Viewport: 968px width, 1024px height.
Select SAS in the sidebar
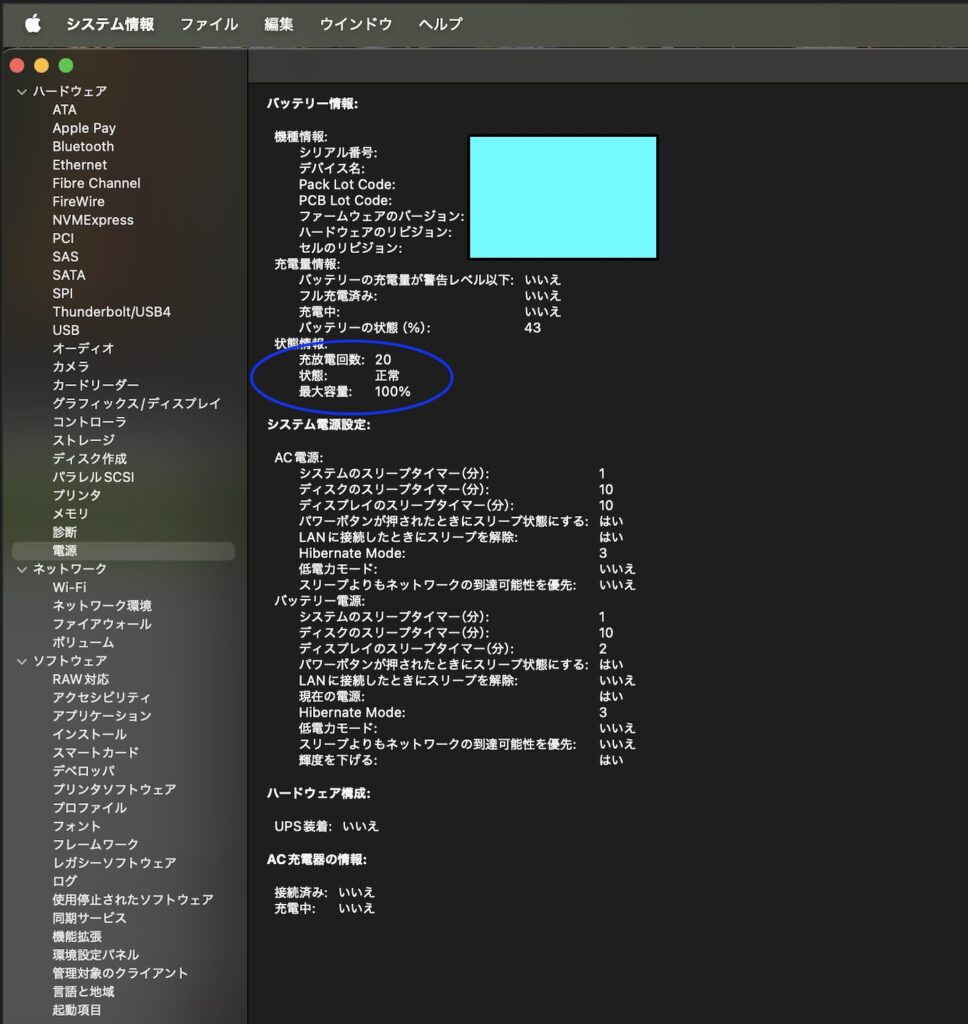[65, 257]
